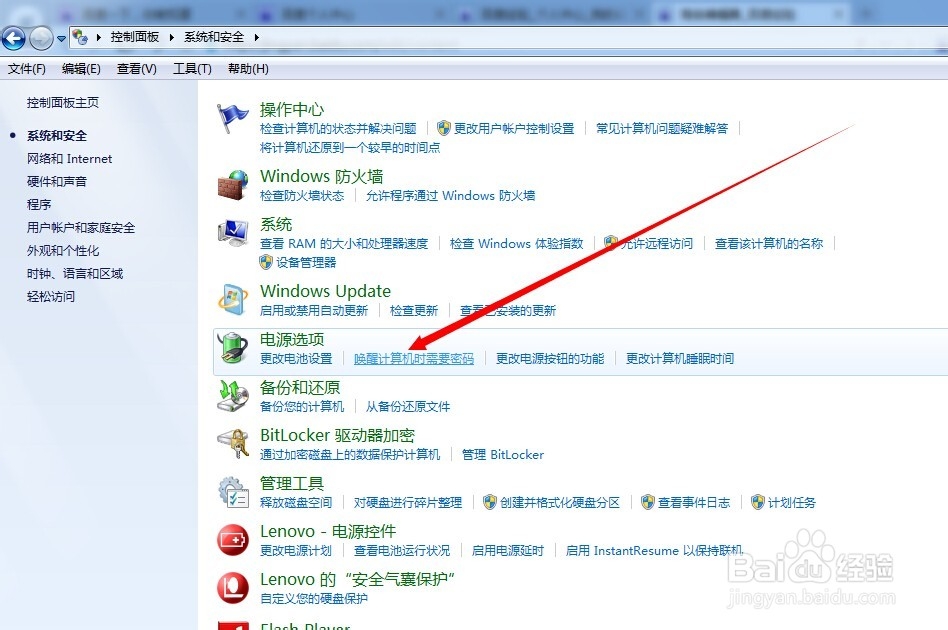This screenshot has height=630, width=948.
Task: Select 轻松访问 in sidebar
Action: pos(51,297)
